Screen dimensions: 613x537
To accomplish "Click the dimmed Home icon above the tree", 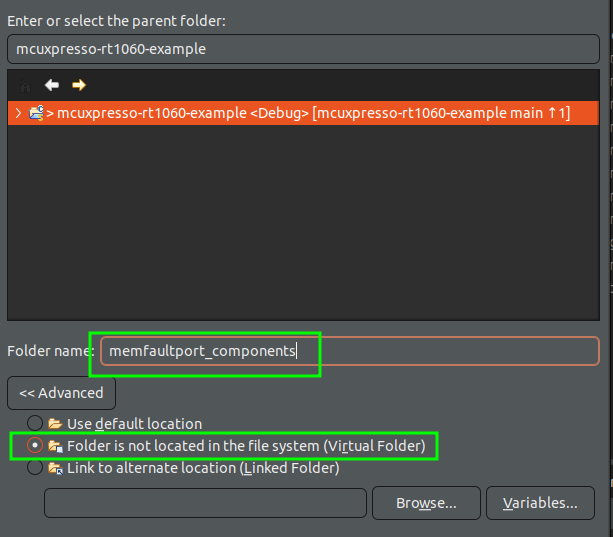I will coord(25,86).
